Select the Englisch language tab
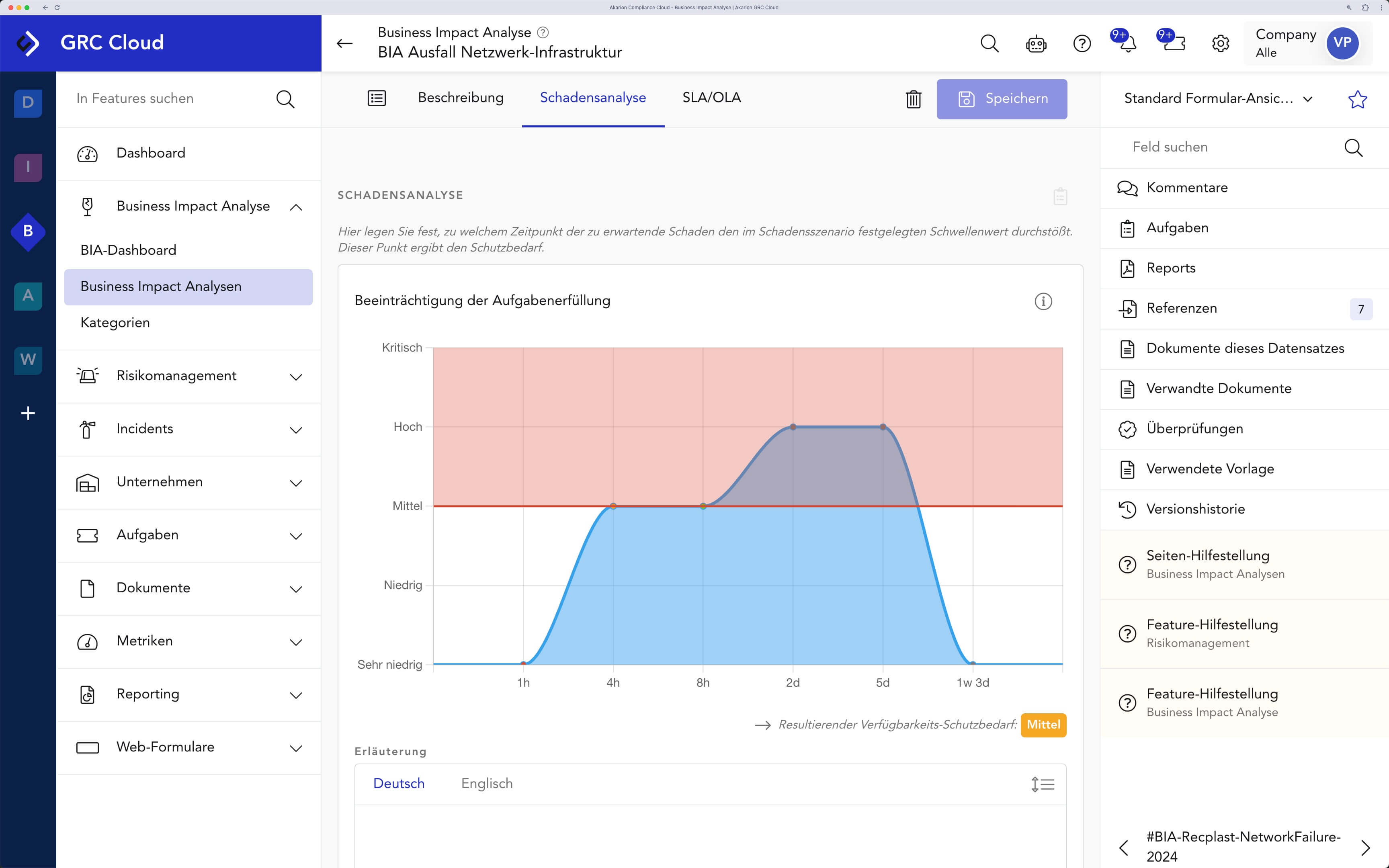 tap(487, 784)
